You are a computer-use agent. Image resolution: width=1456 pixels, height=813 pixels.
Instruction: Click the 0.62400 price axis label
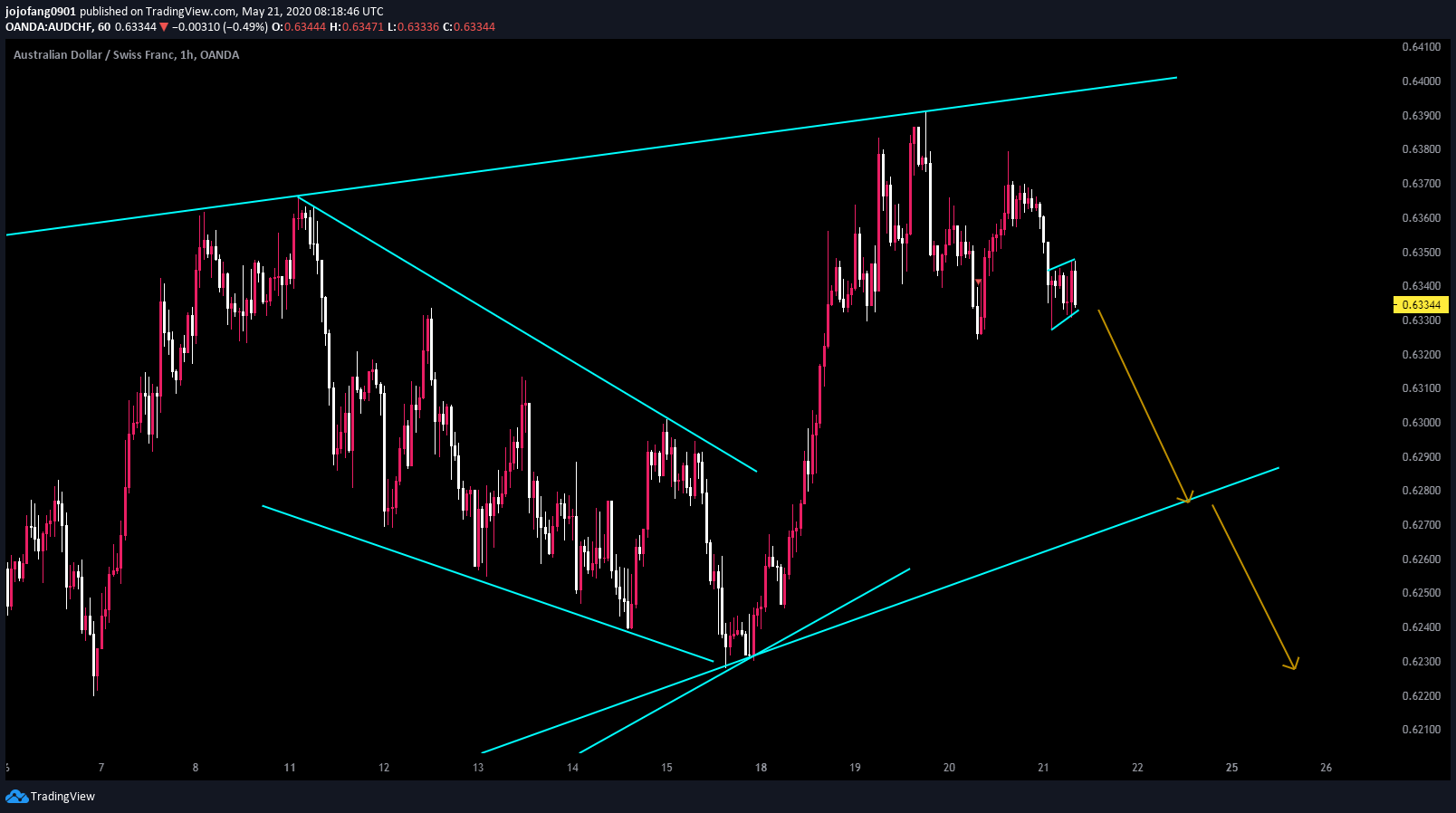[x=1421, y=627]
